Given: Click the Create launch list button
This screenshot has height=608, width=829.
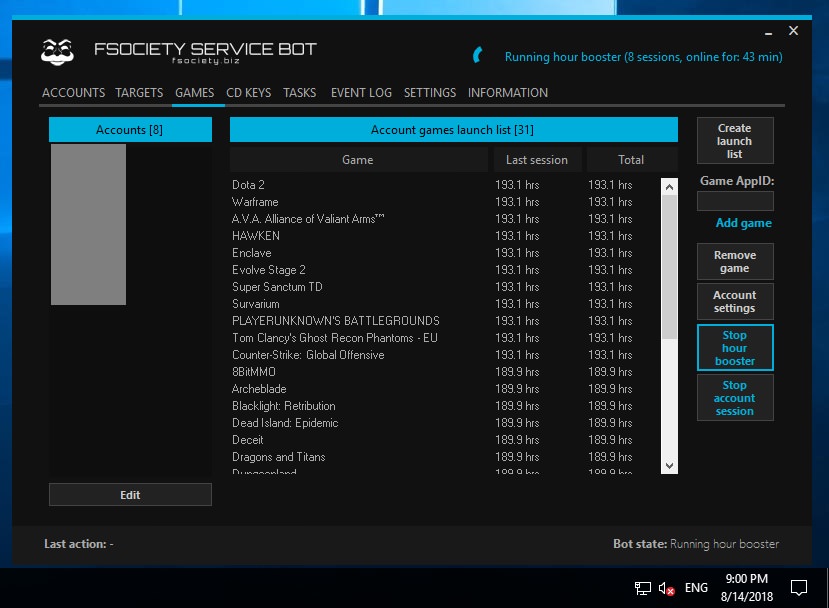Looking at the screenshot, I should click(735, 141).
